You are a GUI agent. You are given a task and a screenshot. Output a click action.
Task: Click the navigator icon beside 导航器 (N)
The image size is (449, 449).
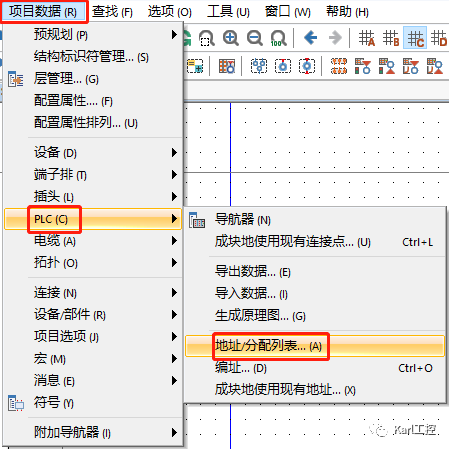click(197, 220)
